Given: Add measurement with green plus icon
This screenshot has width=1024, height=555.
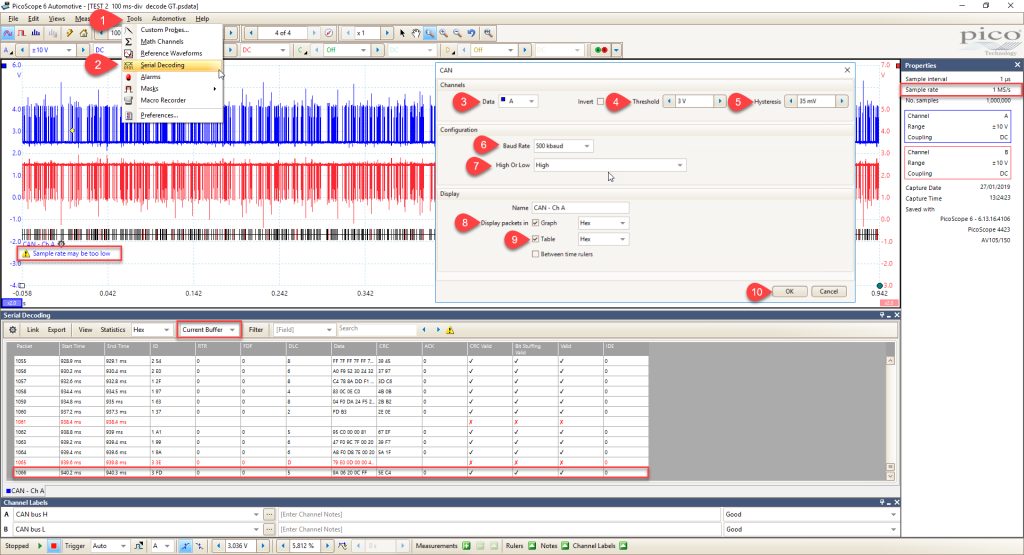Looking at the screenshot, I should (466, 546).
